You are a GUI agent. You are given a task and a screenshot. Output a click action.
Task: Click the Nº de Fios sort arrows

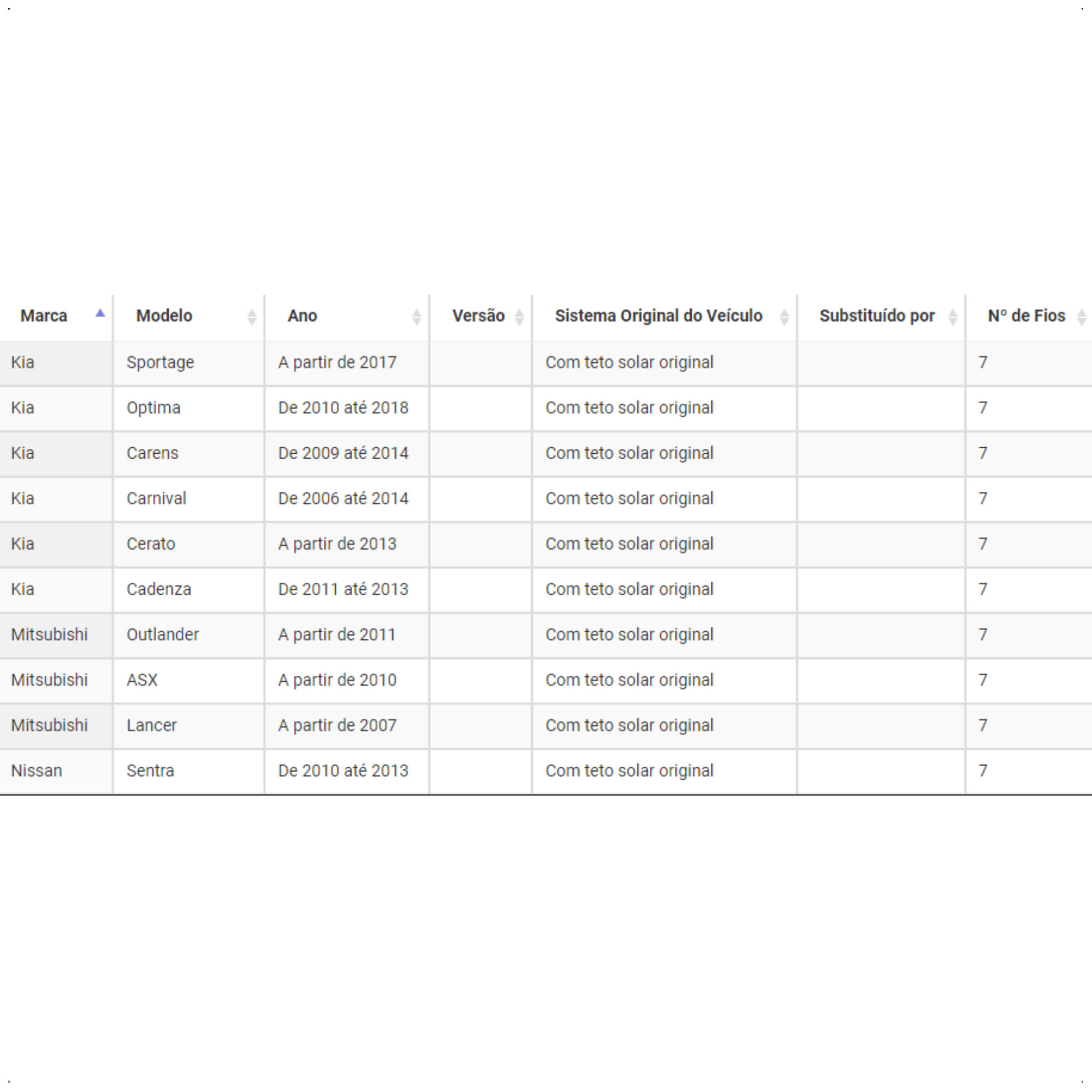1081,317
